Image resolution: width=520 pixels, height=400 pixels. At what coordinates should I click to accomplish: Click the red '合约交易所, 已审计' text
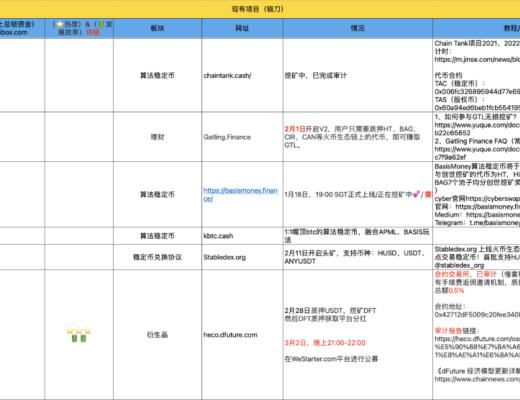point(466,274)
